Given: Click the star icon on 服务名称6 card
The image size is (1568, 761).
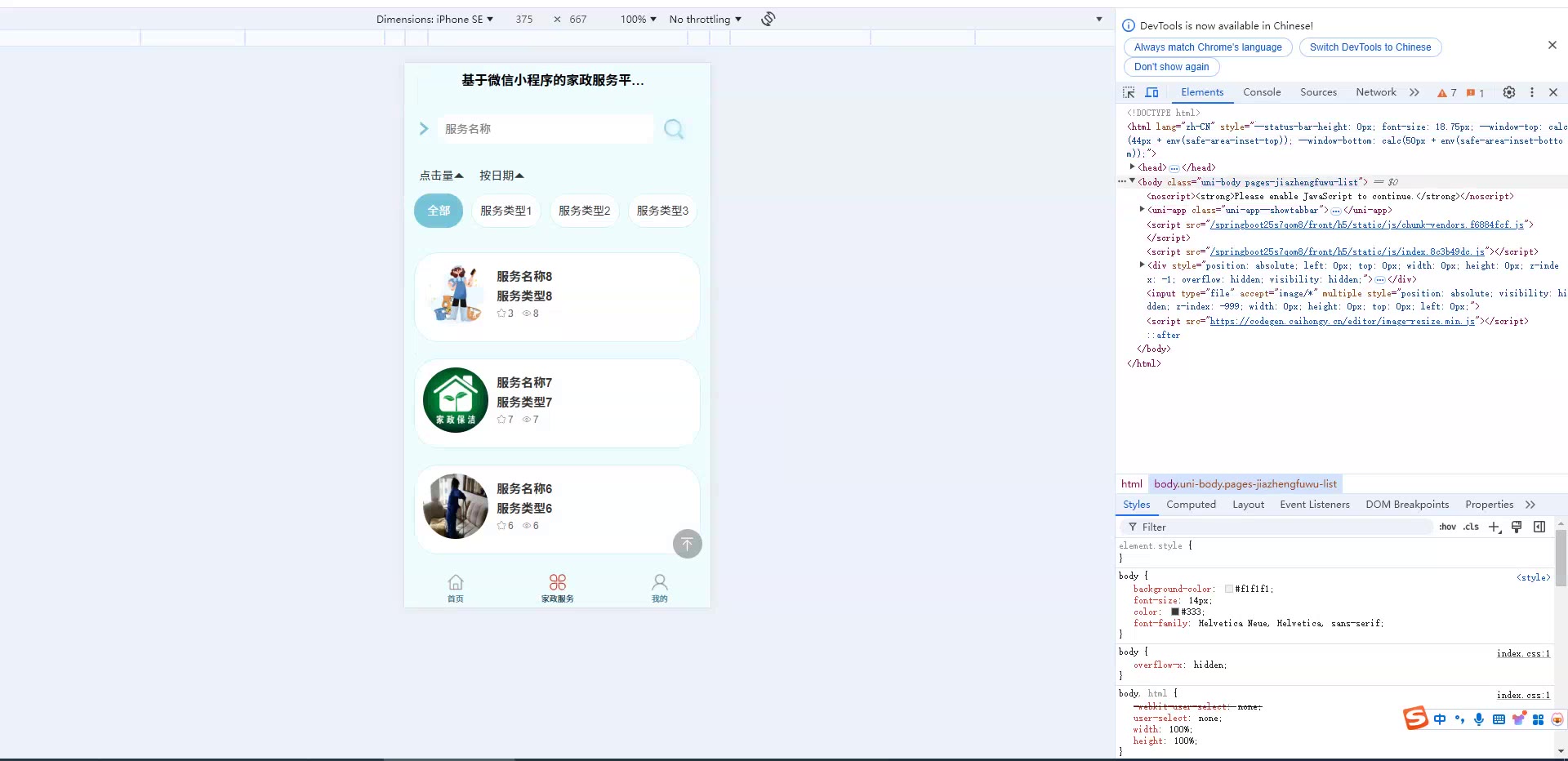Looking at the screenshot, I should coord(501,526).
